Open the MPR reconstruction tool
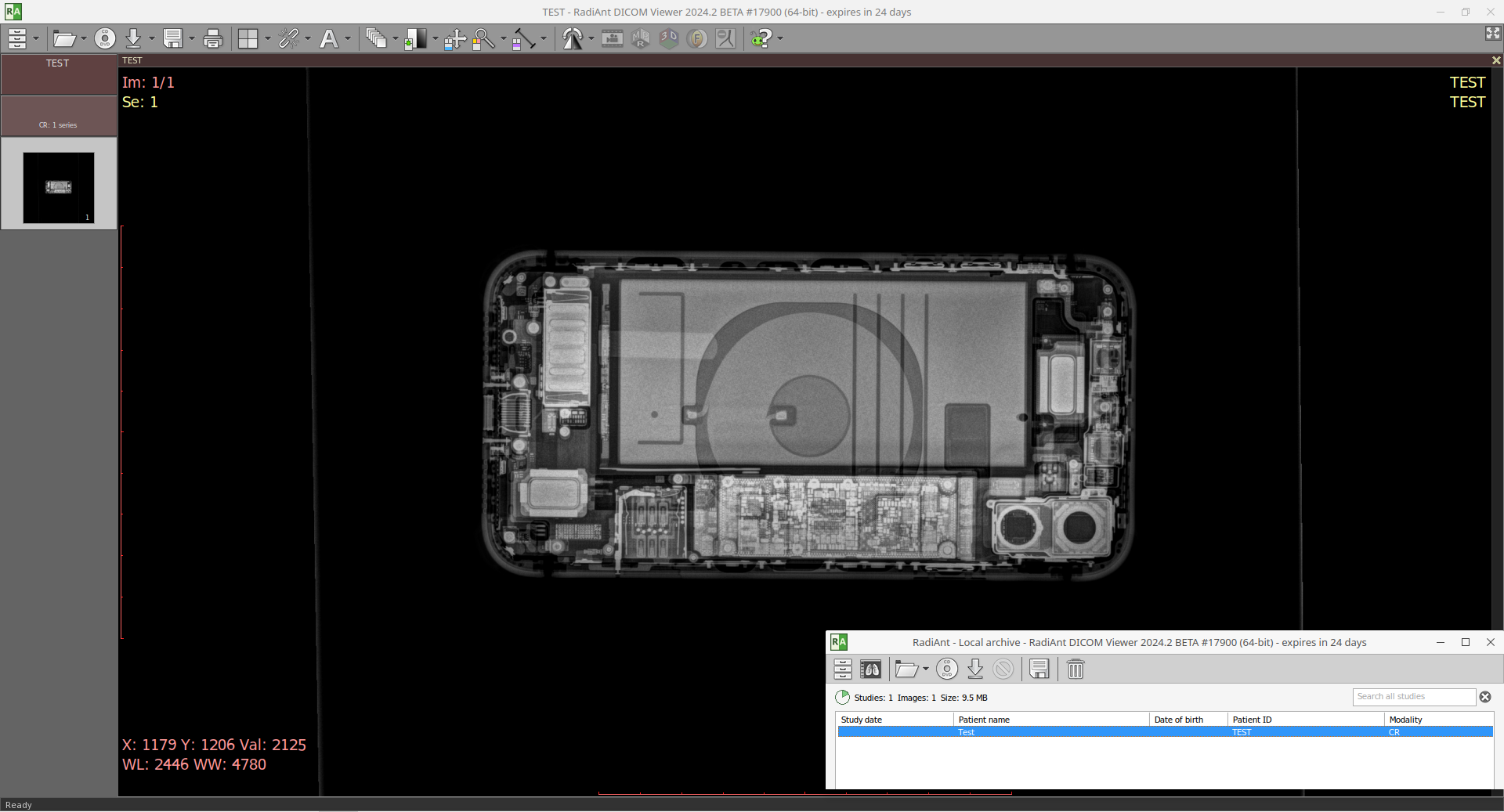1504x812 pixels. point(641,38)
